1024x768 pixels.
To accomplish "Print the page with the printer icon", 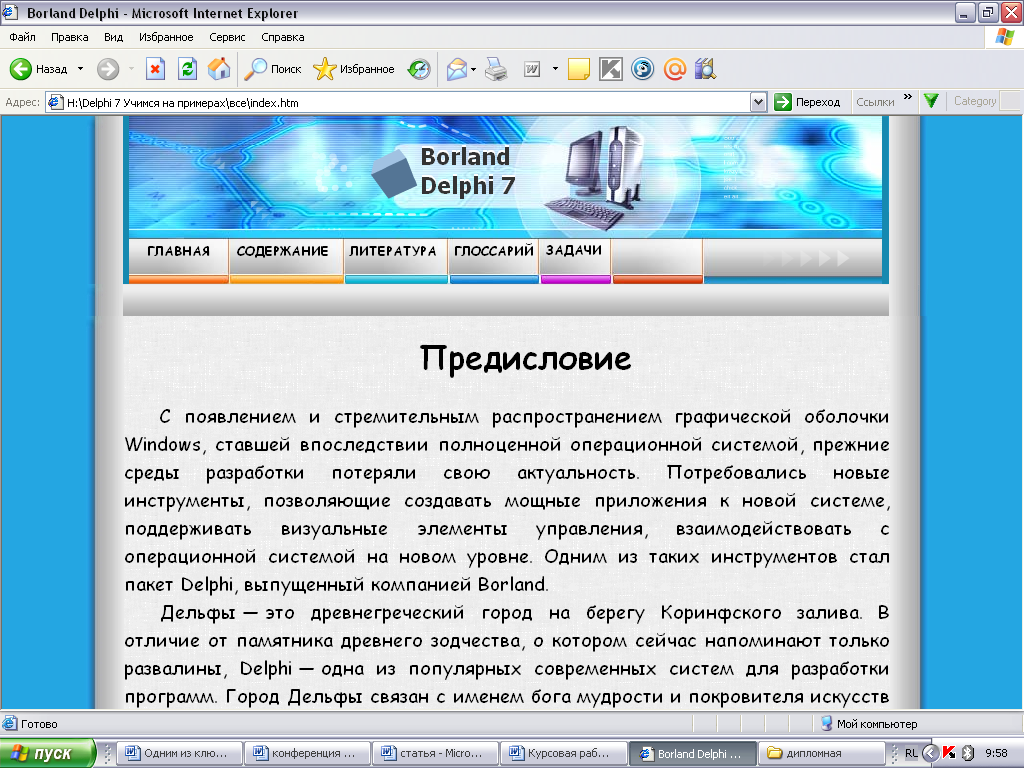I will 496,69.
